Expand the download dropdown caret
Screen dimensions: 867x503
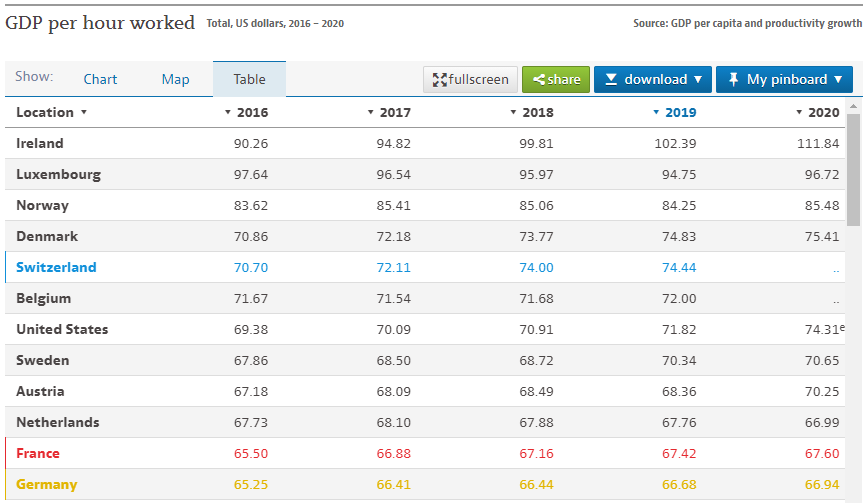698,79
